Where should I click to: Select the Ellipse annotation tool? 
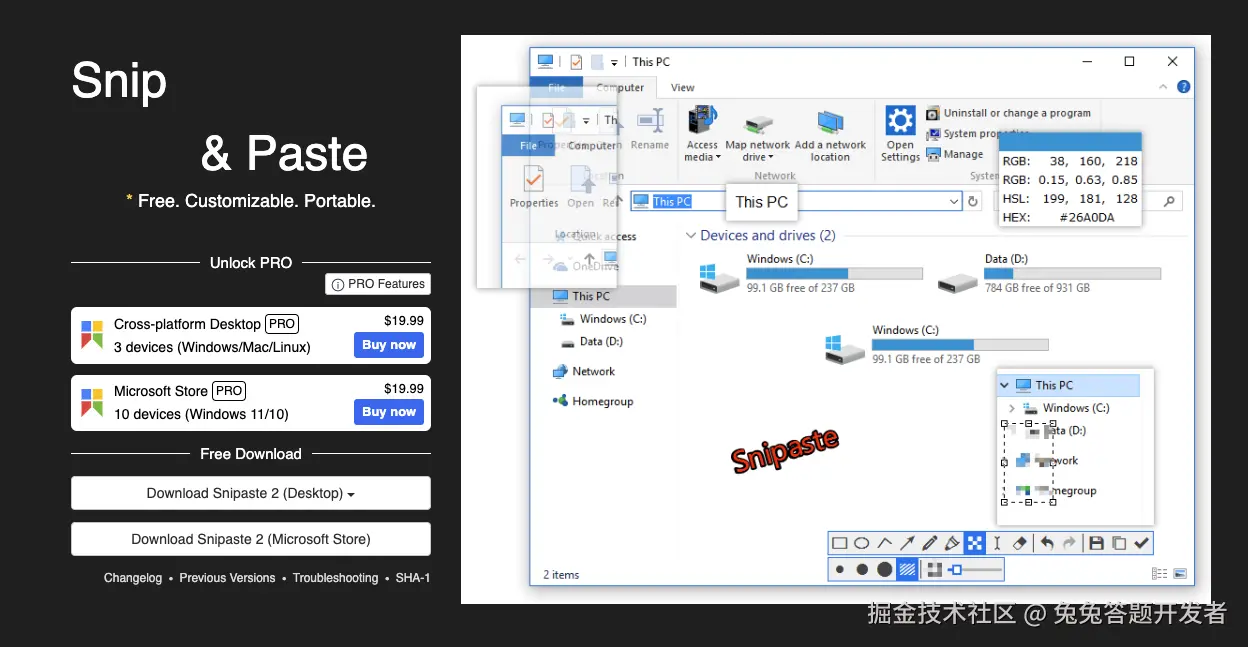tap(862, 543)
